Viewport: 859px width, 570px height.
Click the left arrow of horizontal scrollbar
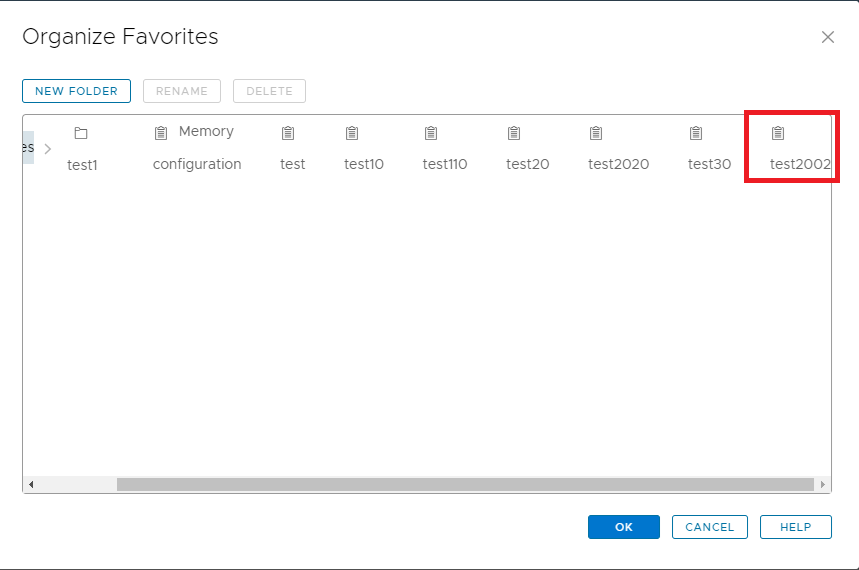pos(31,484)
